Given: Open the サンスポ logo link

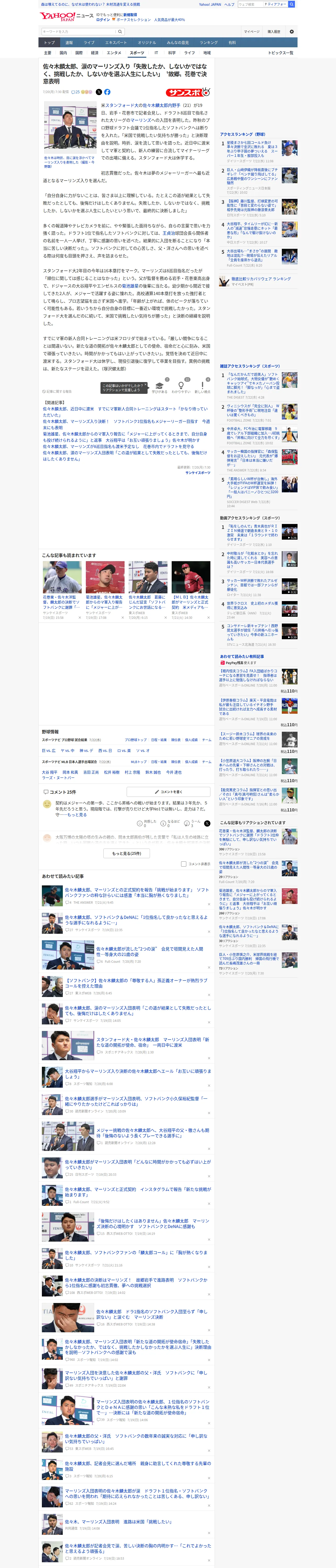Looking at the screenshot, I should (x=188, y=92).
